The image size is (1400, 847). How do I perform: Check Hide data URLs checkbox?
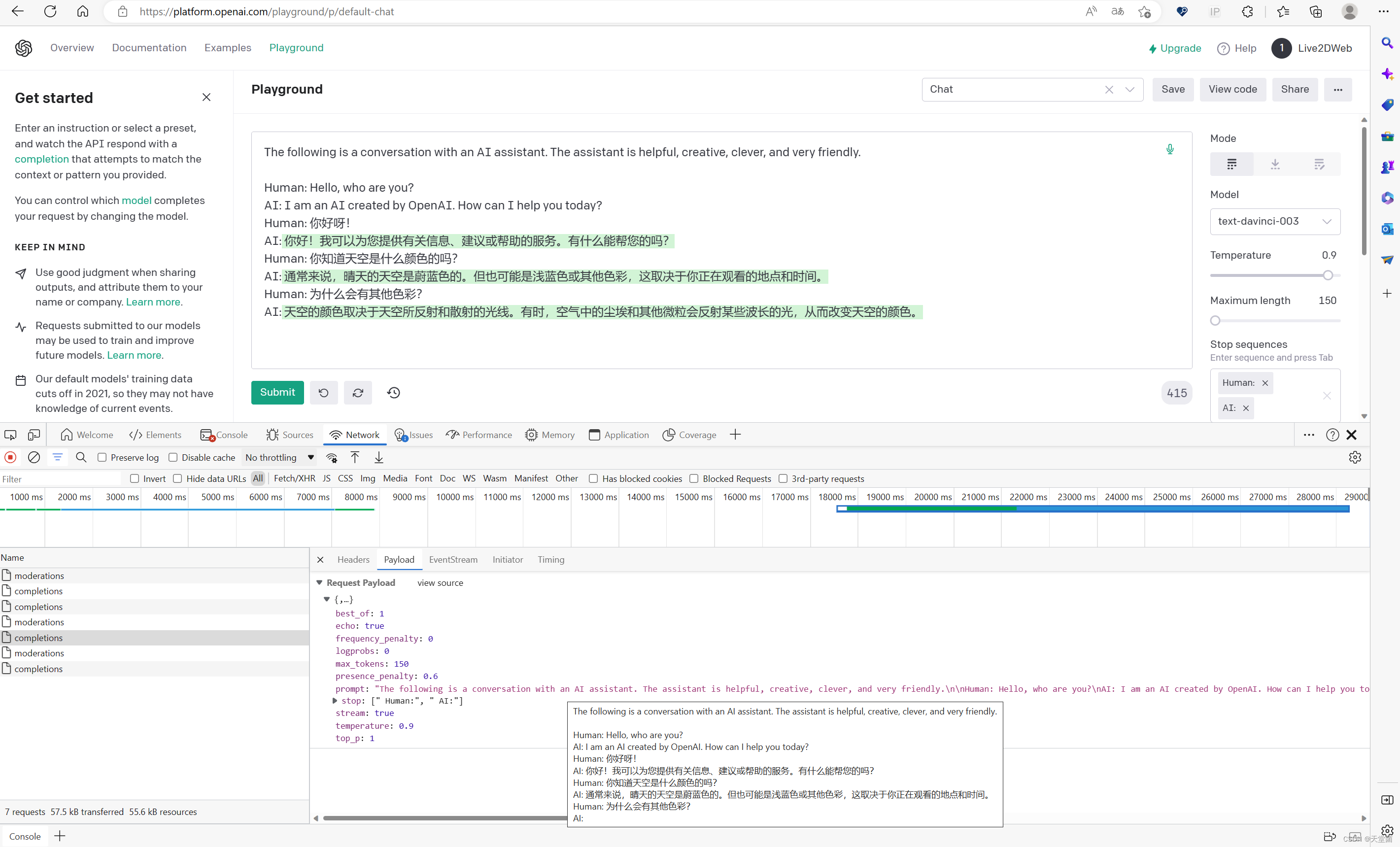(x=178, y=479)
